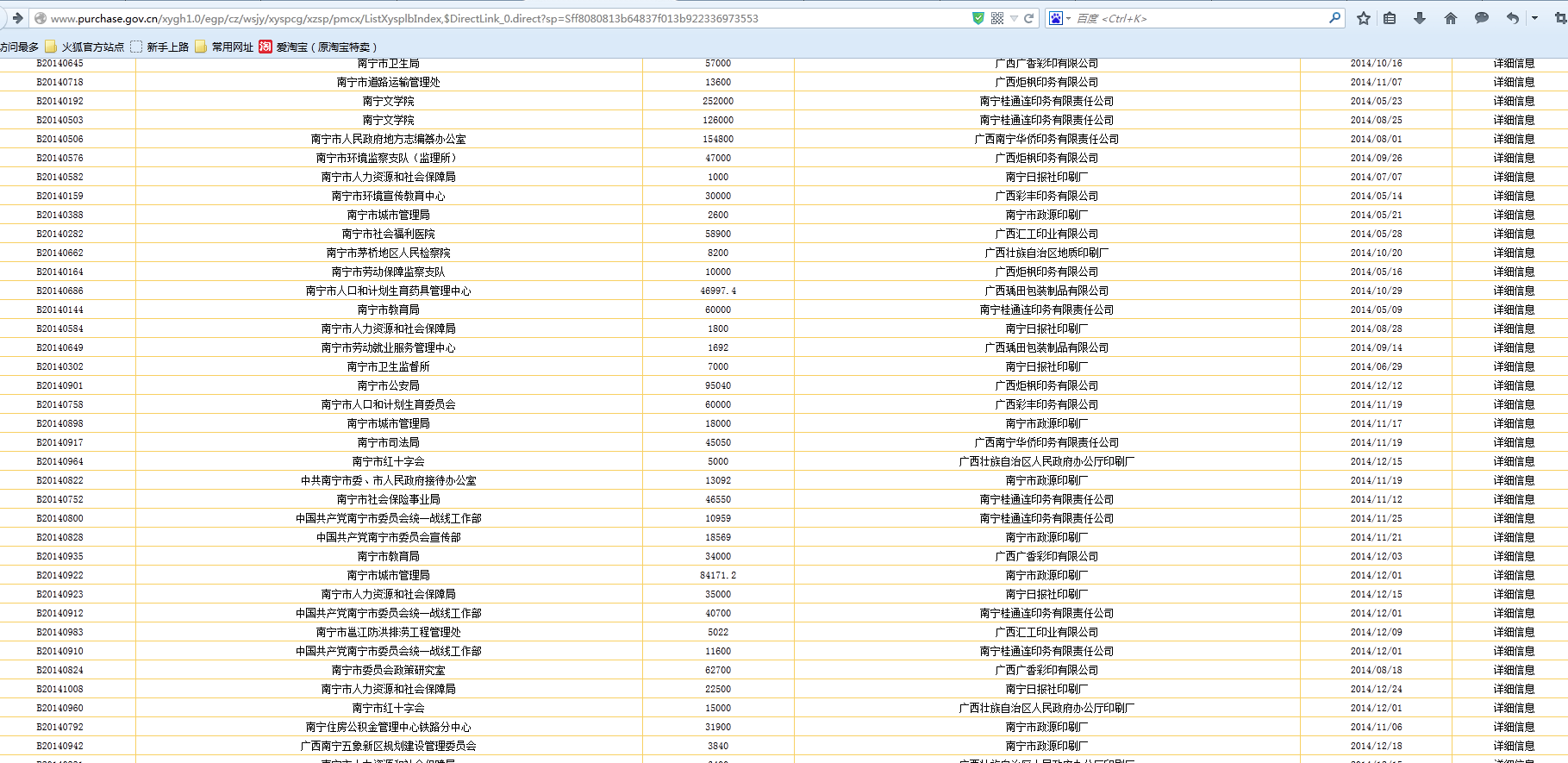Viewport: 1568px width, 763px height.
Task: Select the cell 南宁市环境宣传教育中心
Action: (389, 196)
